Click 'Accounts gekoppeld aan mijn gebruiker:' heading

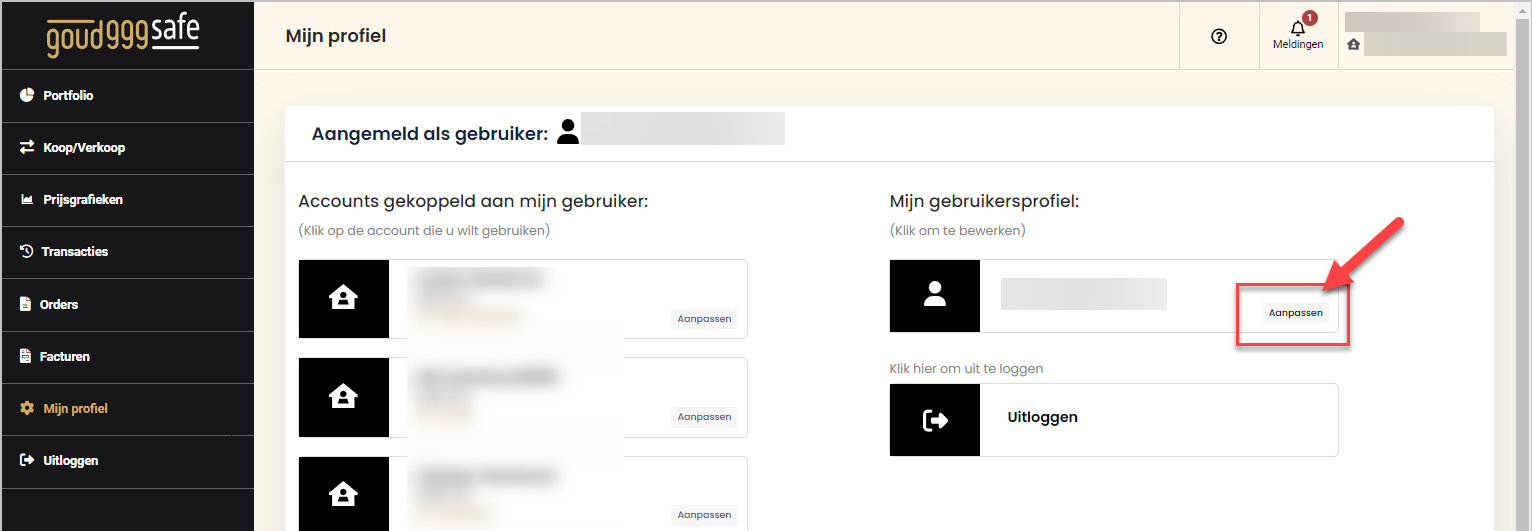click(474, 202)
